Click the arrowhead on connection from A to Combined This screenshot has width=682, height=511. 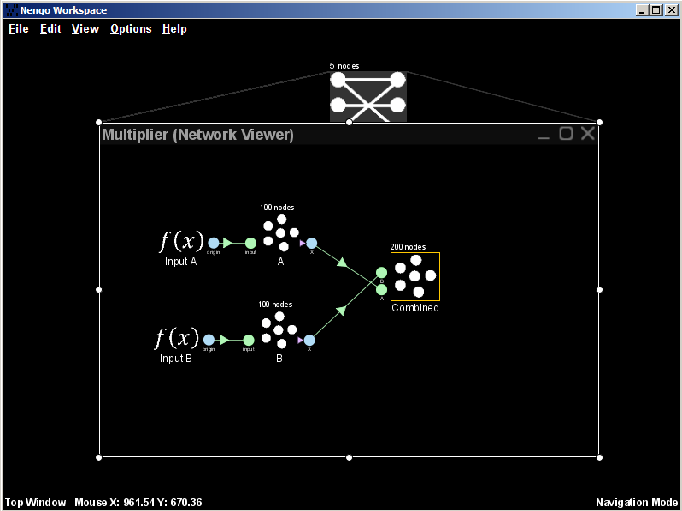(x=342, y=262)
